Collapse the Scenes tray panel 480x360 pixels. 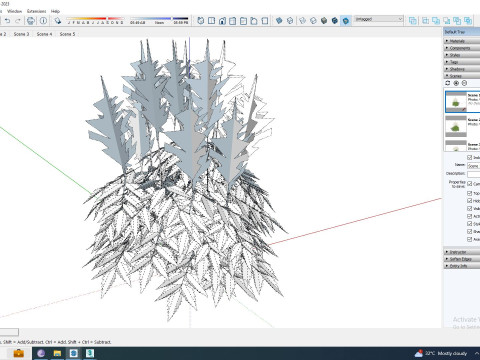[x=462, y=76]
